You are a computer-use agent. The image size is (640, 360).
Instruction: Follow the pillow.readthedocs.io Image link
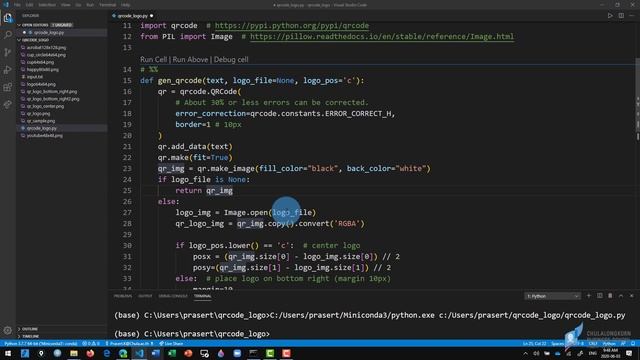click(382, 37)
